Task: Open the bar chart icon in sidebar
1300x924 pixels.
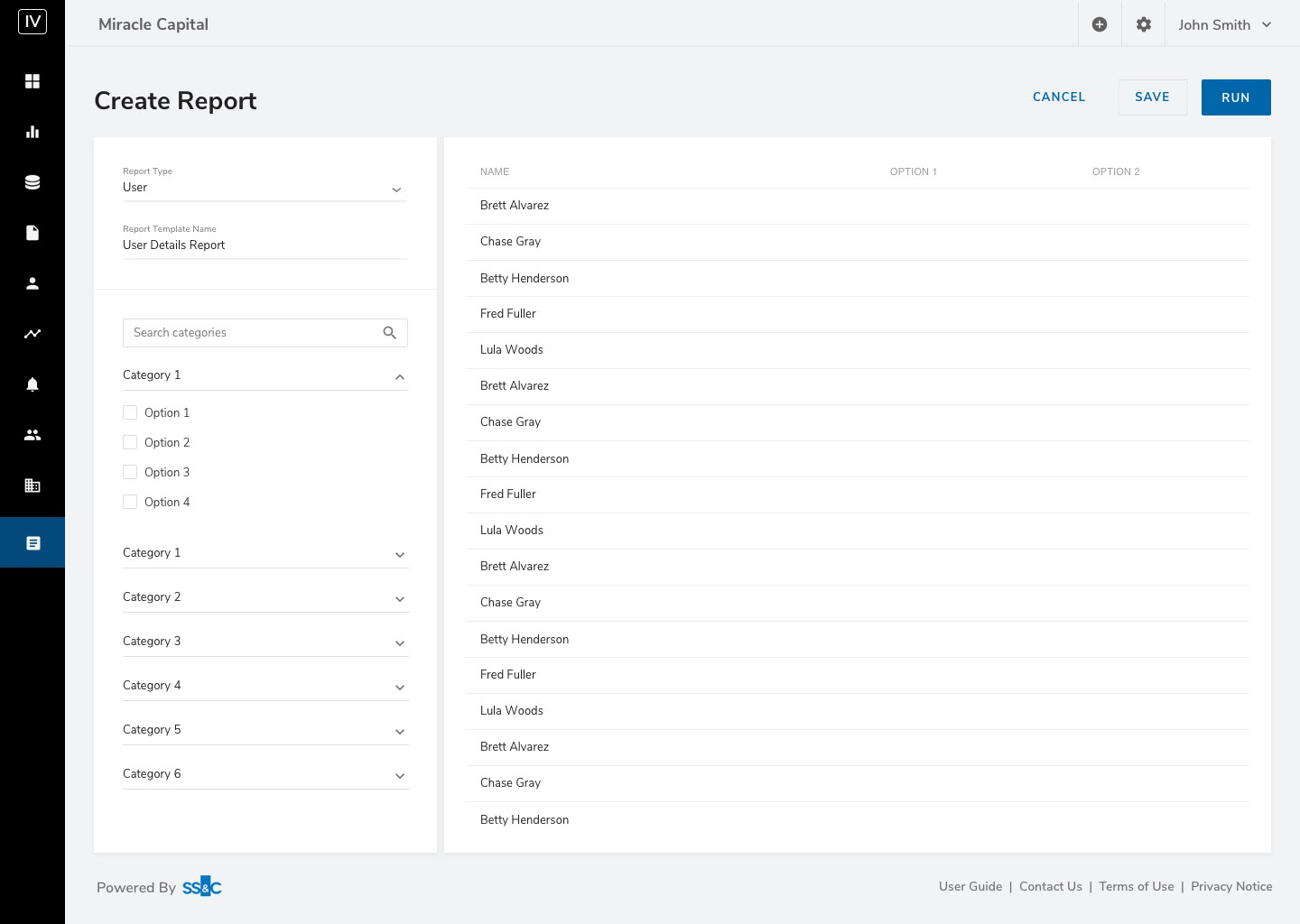Action: tap(32, 132)
